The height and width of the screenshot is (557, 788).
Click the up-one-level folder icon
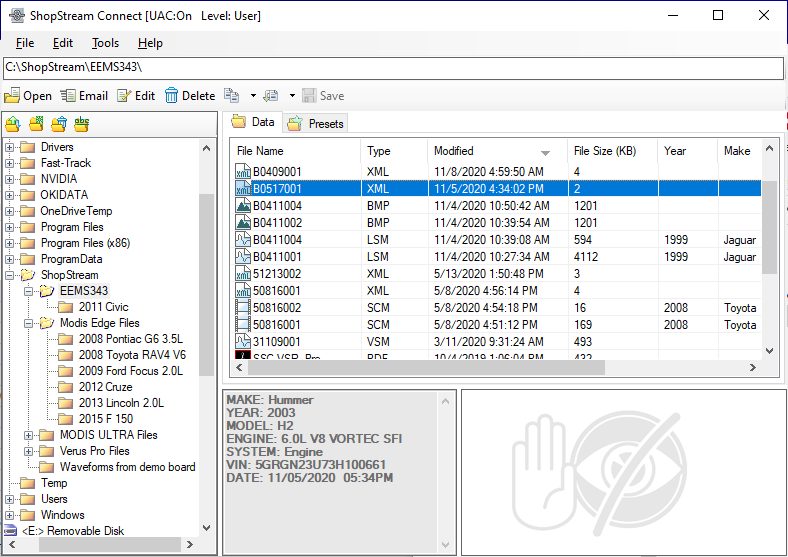[13, 124]
